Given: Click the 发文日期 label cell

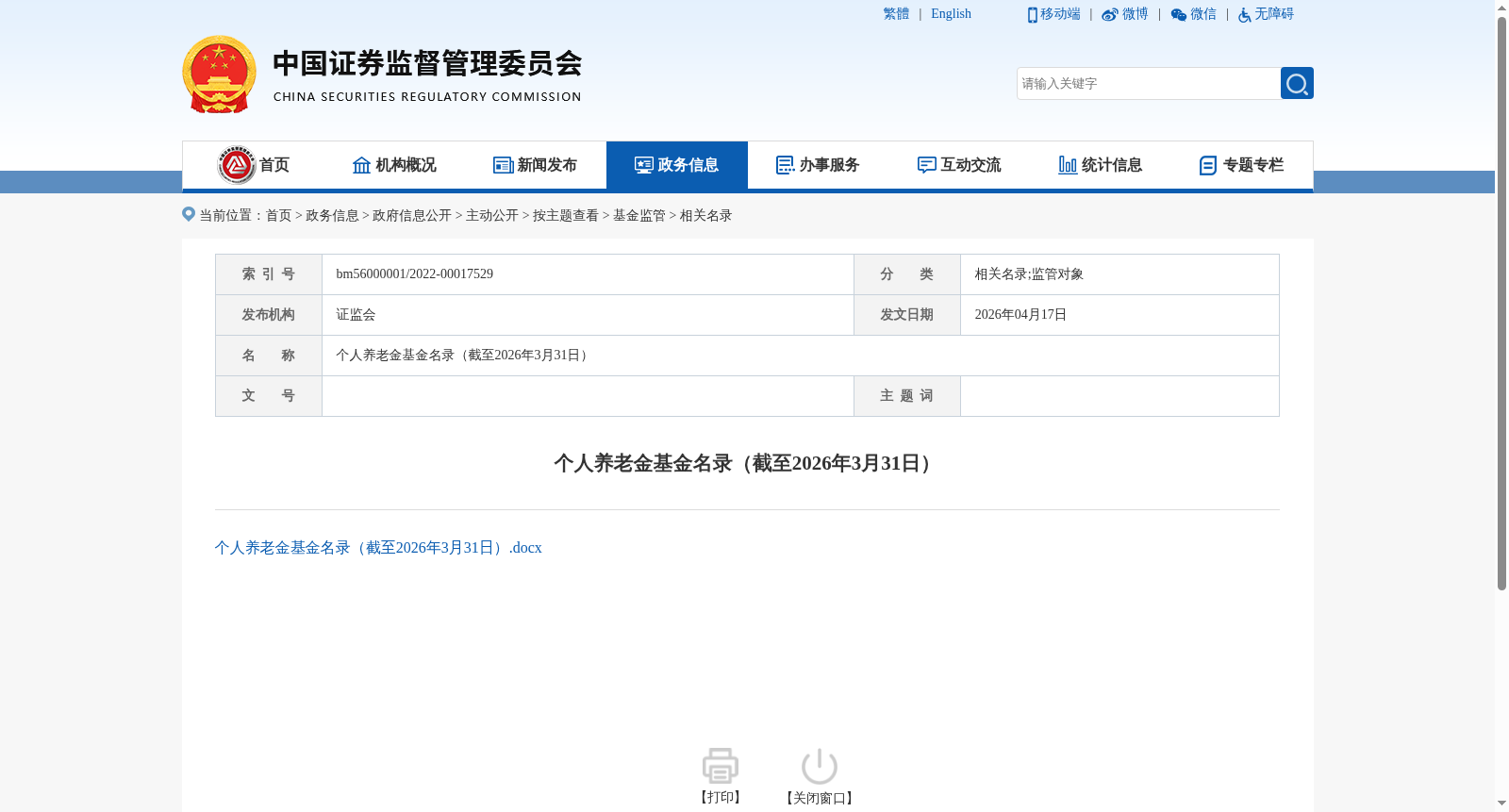Looking at the screenshot, I should click(907, 315).
